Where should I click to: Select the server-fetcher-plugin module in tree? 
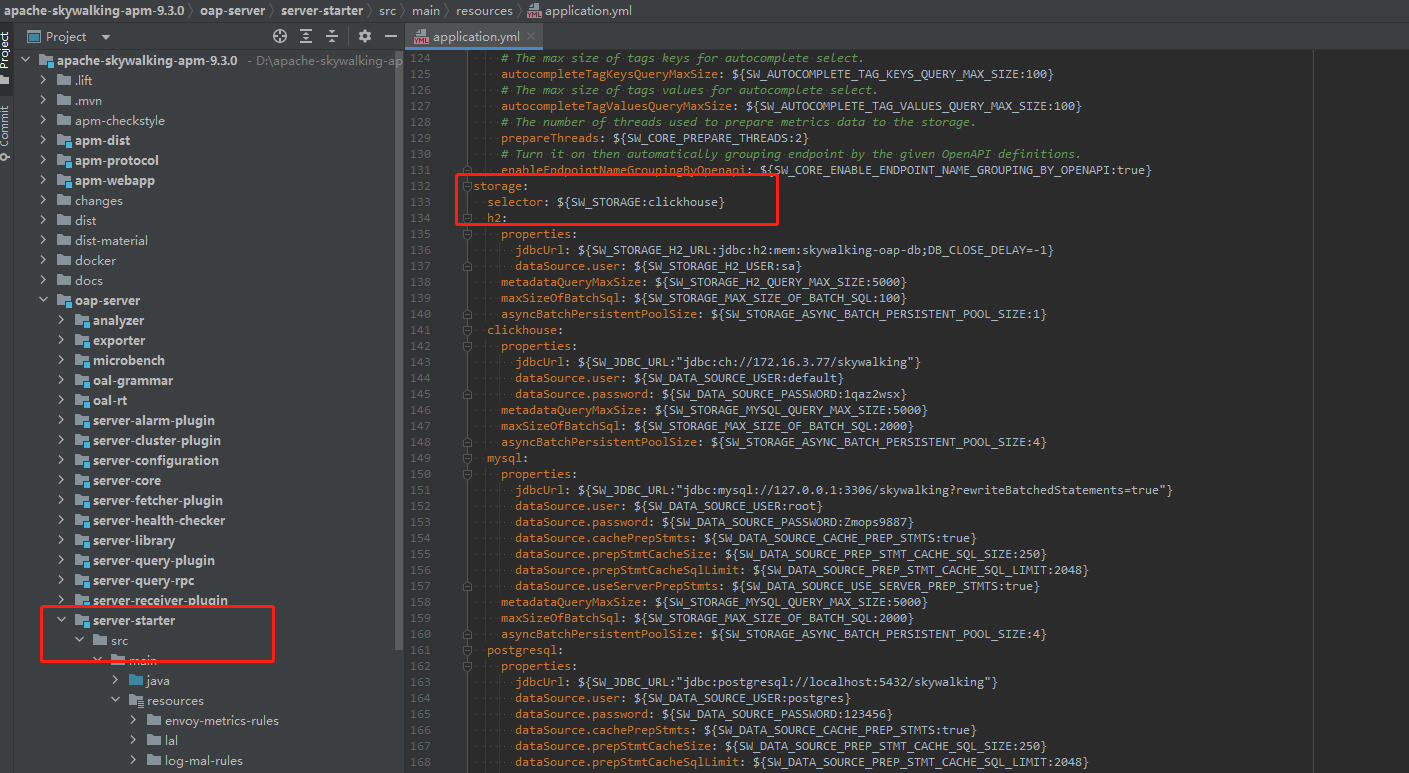[x=158, y=500]
